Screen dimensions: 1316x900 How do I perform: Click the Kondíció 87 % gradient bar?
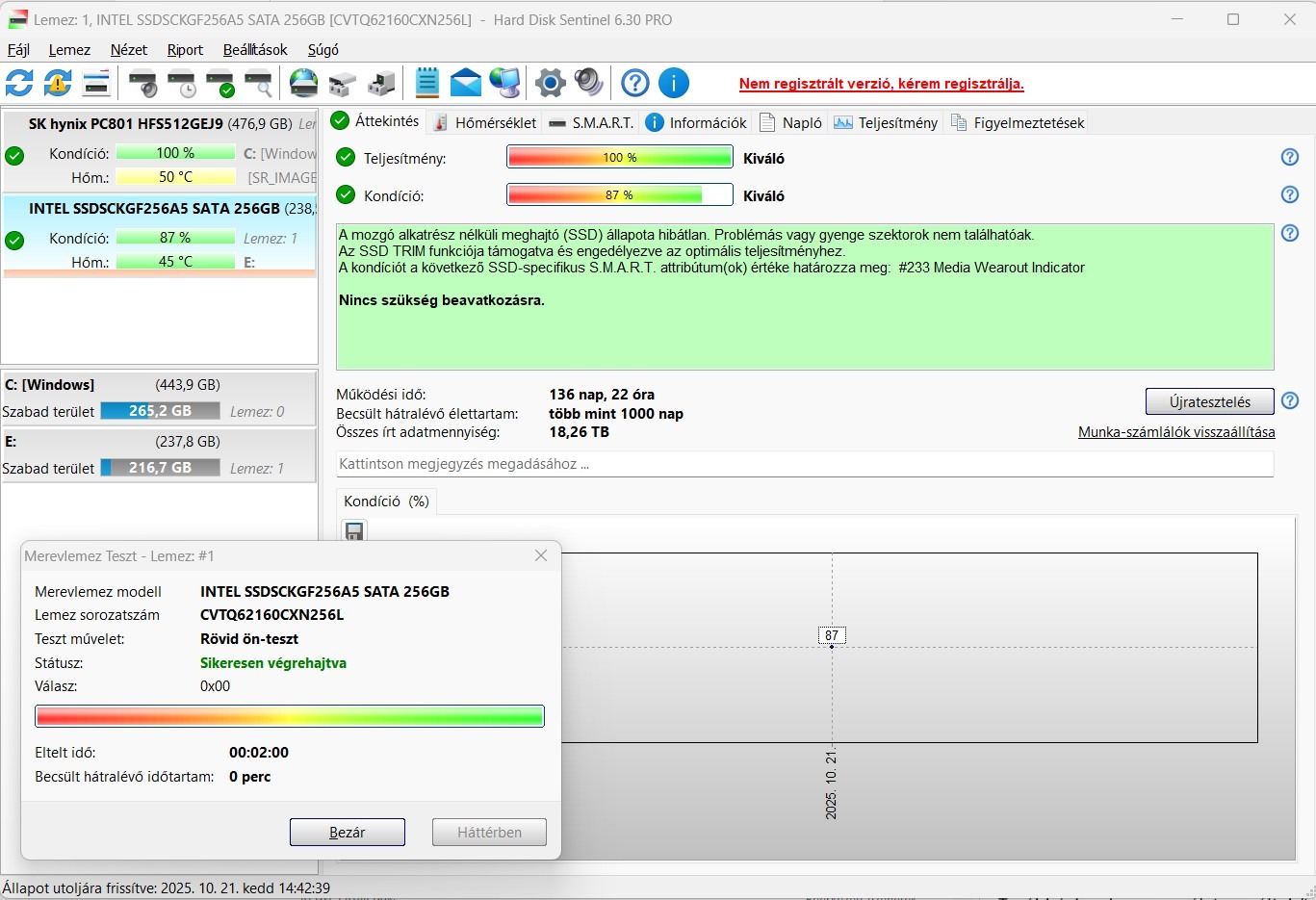(620, 195)
